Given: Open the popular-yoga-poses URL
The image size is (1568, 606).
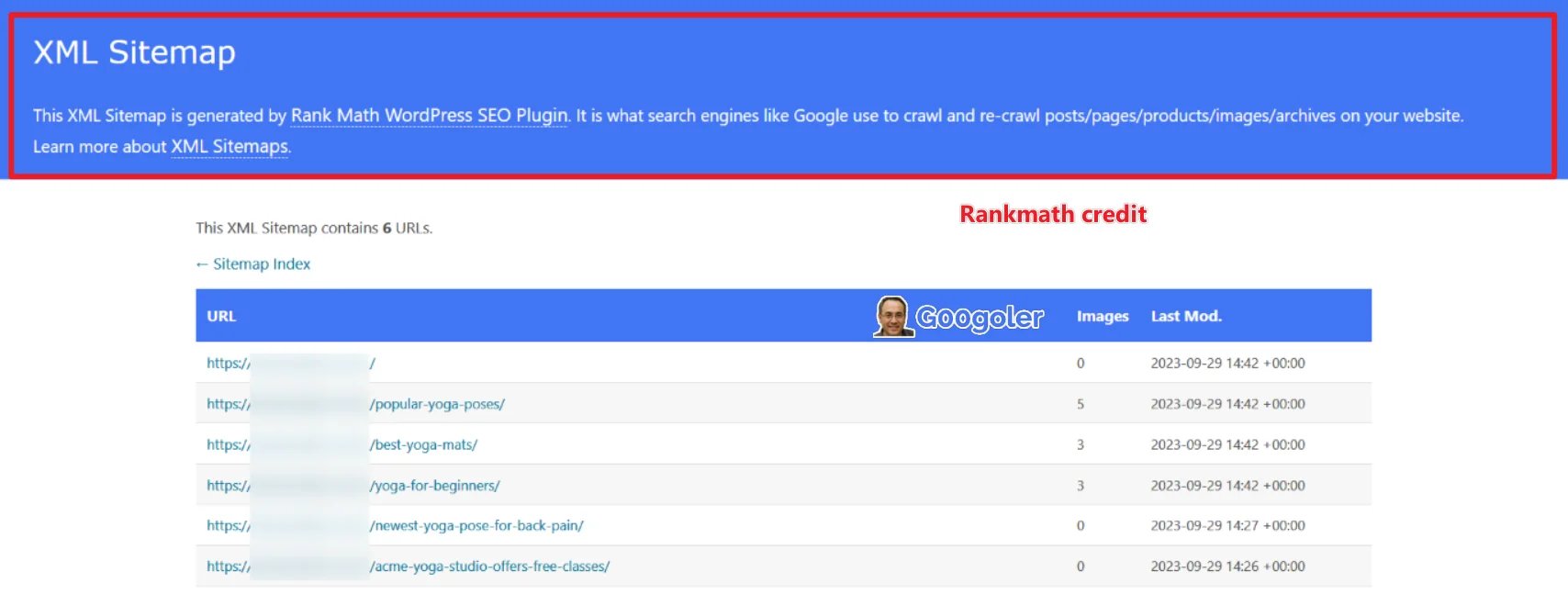Looking at the screenshot, I should [x=355, y=404].
